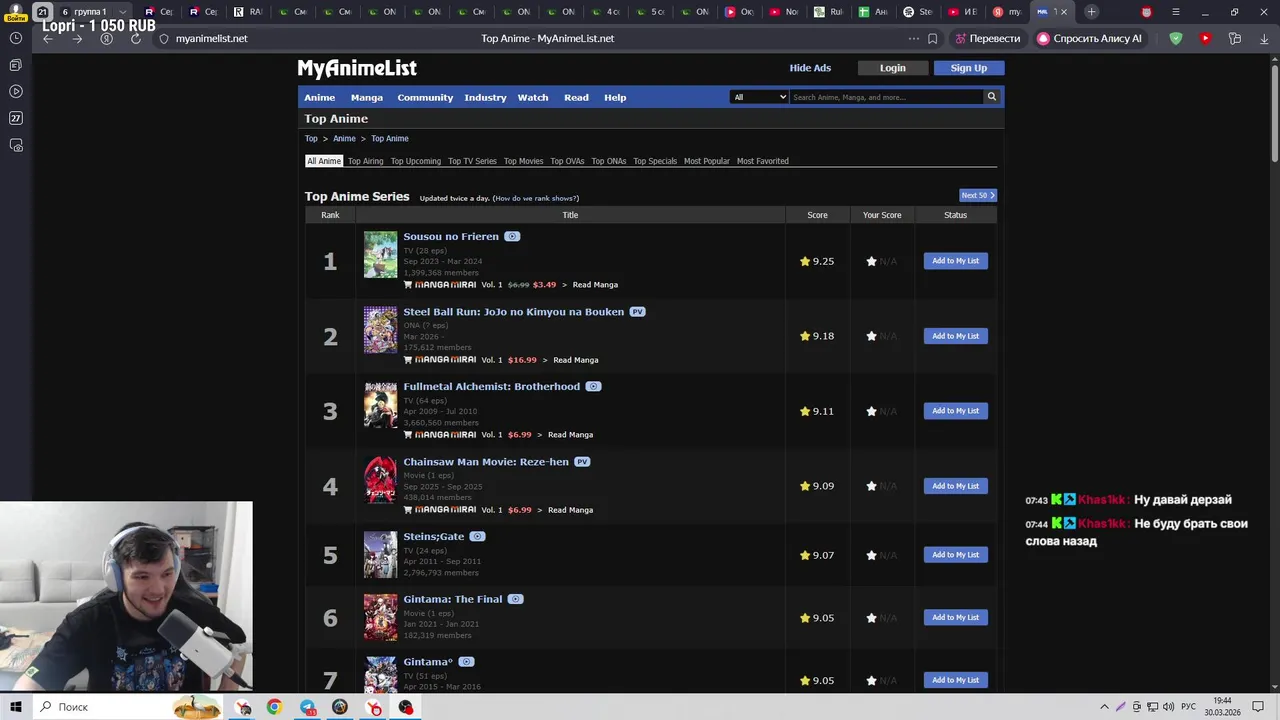The width and height of the screenshot is (1280, 720).
Task: Add Sousou no Frieren to My List
Action: pos(956,261)
